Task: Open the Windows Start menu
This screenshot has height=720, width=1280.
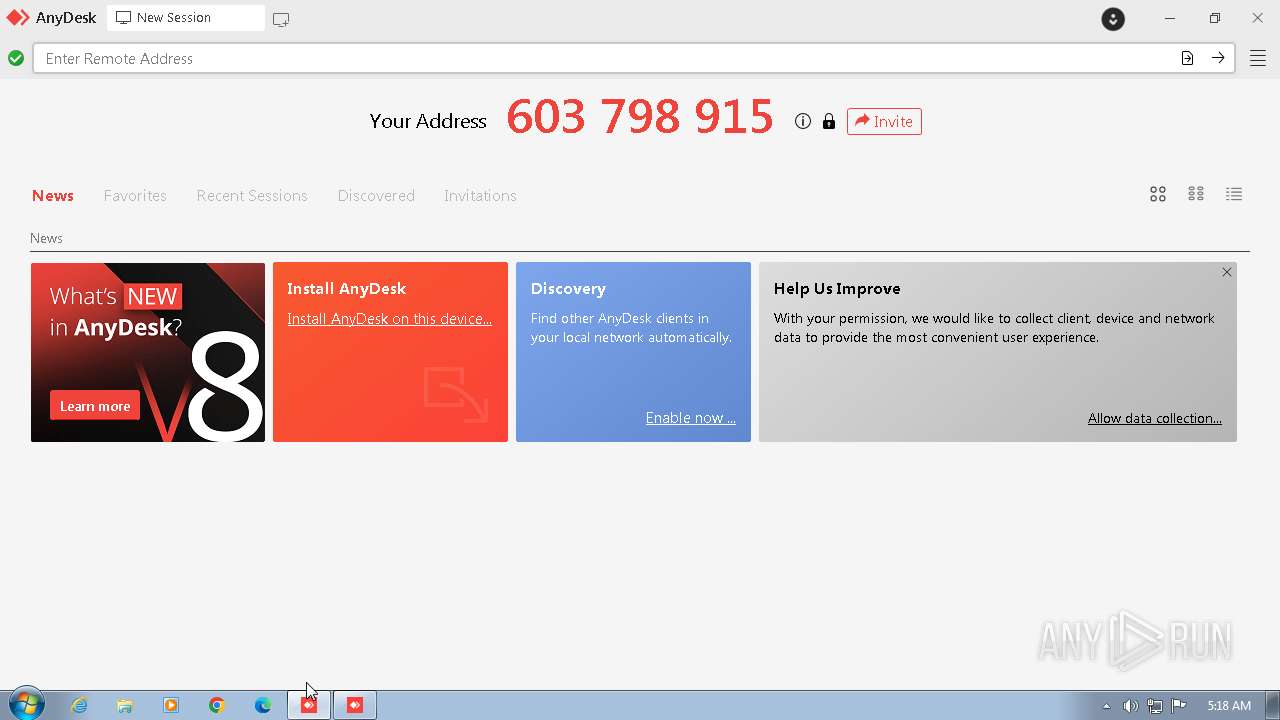Action: click(x=26, y=704)
